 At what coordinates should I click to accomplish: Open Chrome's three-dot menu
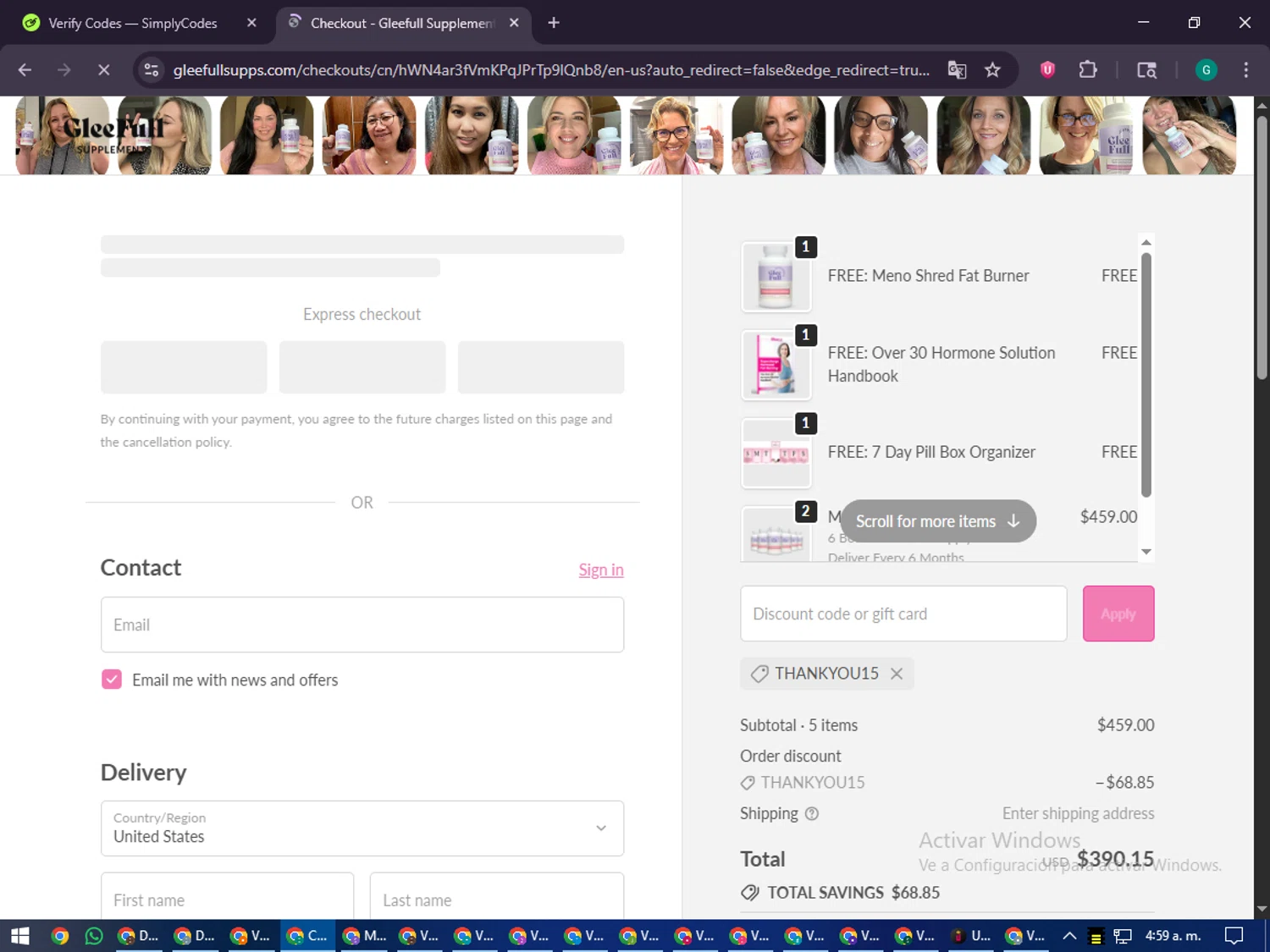pos(1245,70)
